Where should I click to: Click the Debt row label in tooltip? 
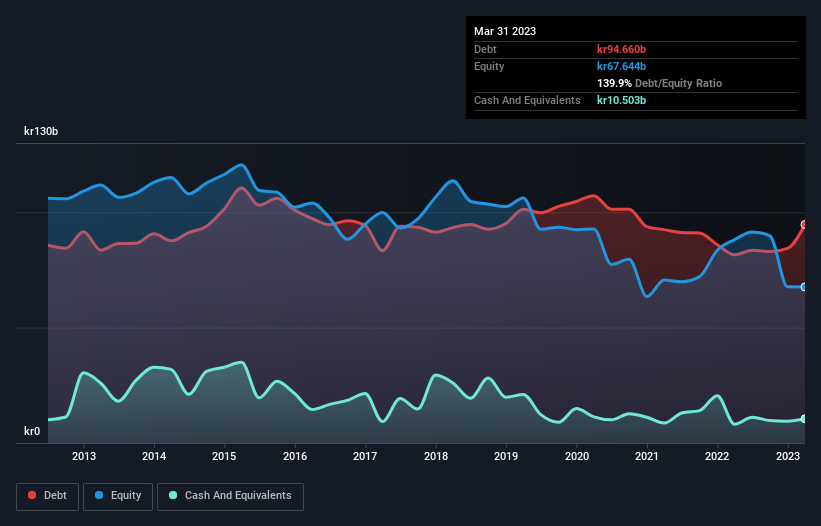click(x=485, y=49)
